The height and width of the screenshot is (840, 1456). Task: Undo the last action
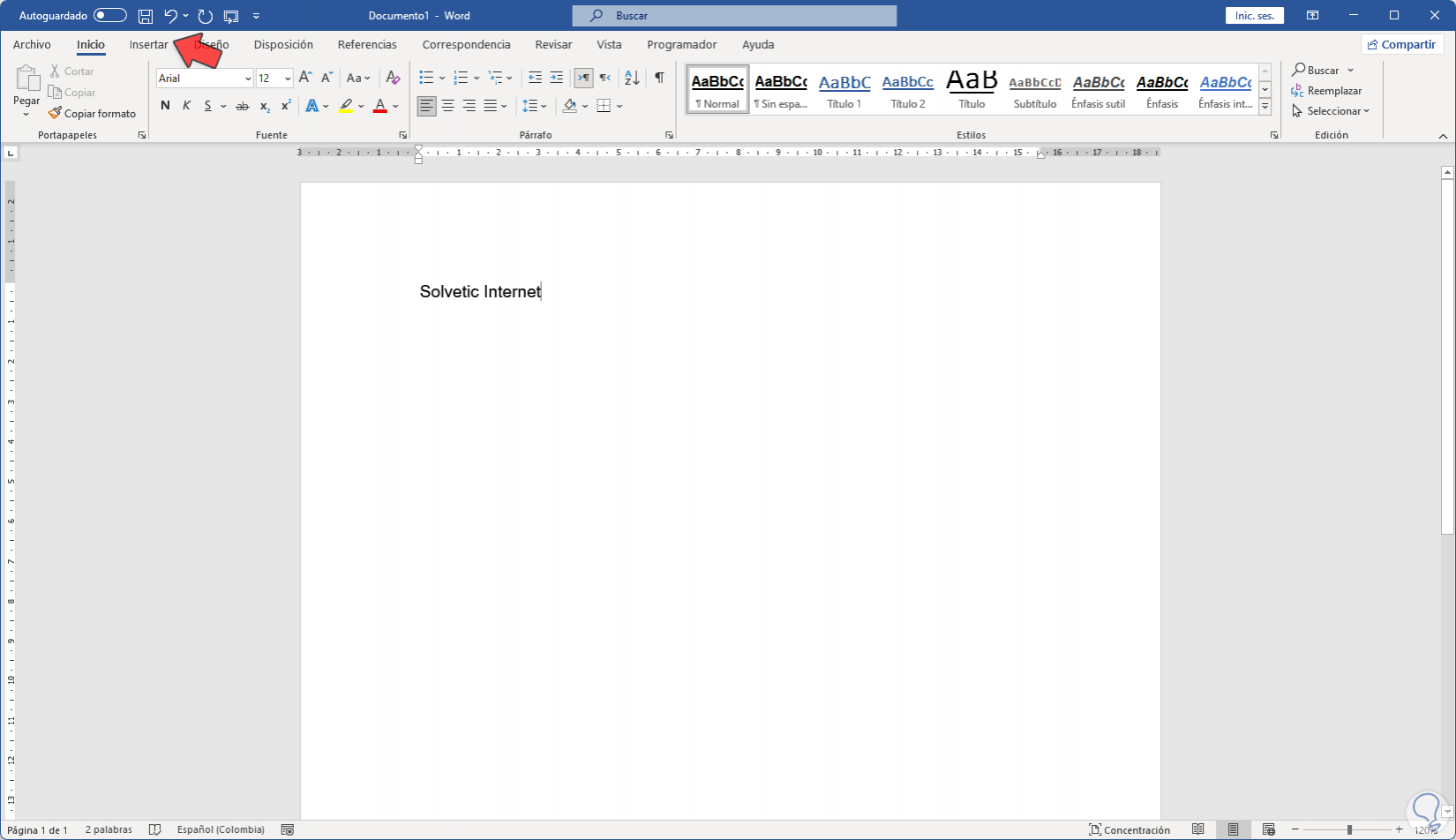coord(170,16)
